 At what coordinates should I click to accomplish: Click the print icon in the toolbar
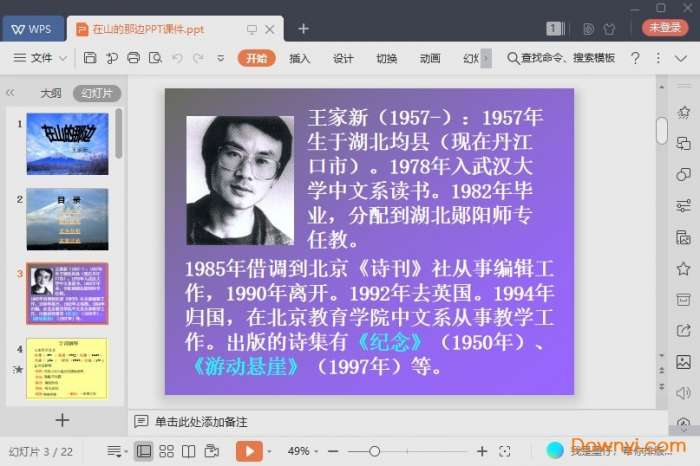tap(133, 58)
